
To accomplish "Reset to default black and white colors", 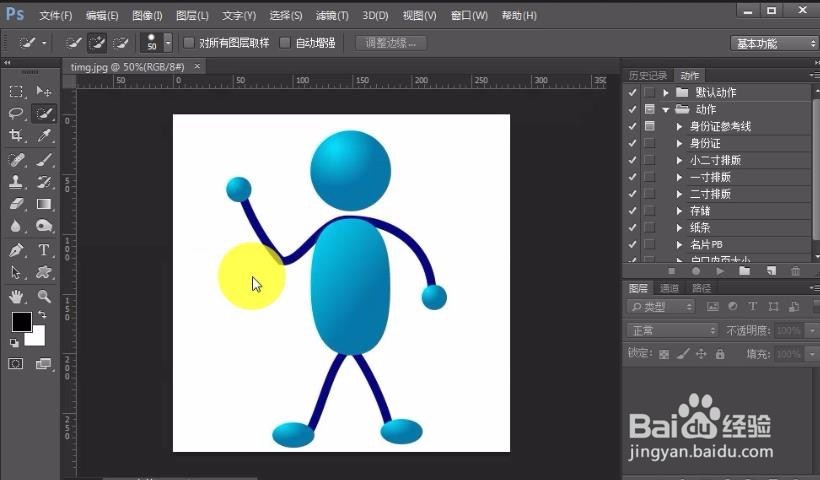I will click(14, 343).
